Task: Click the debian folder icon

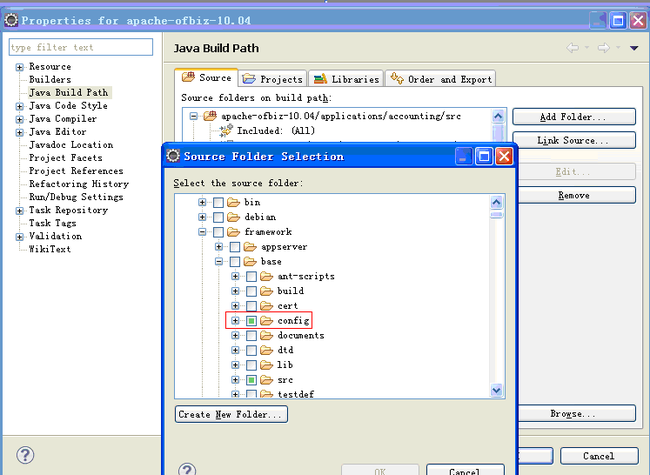Action: coord(233,217)
